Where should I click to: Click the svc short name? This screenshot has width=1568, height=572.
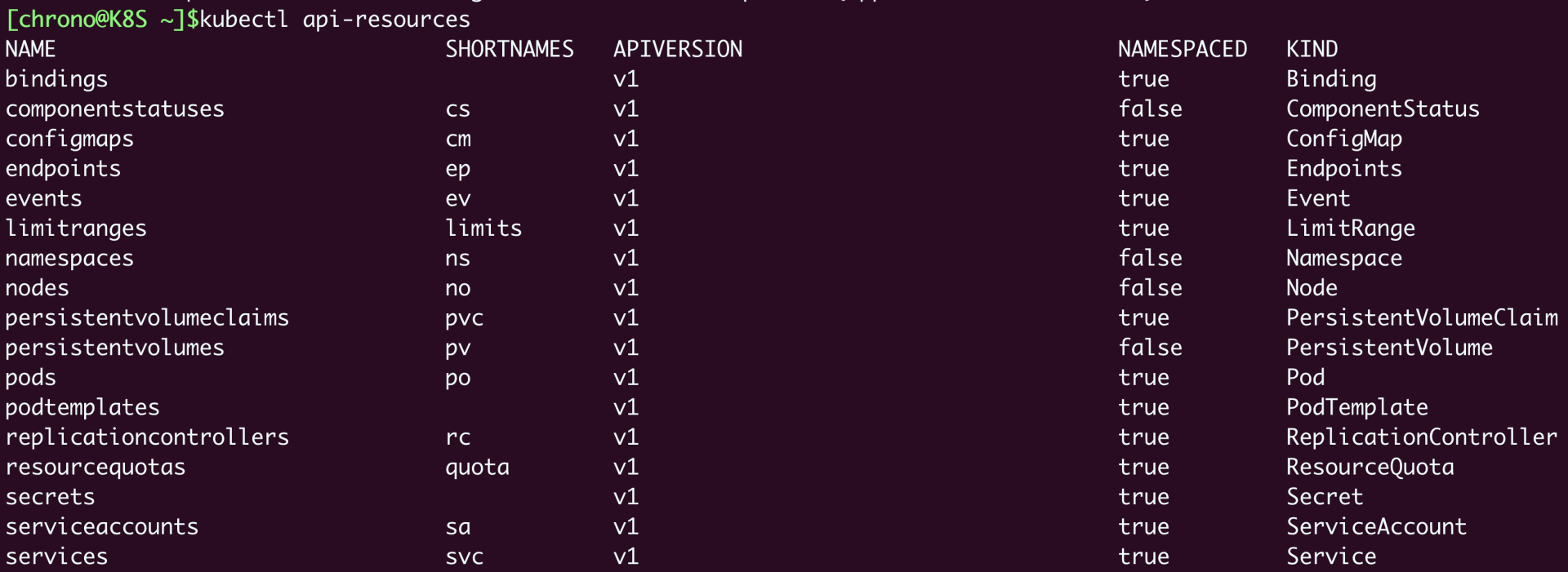point(465,556)
